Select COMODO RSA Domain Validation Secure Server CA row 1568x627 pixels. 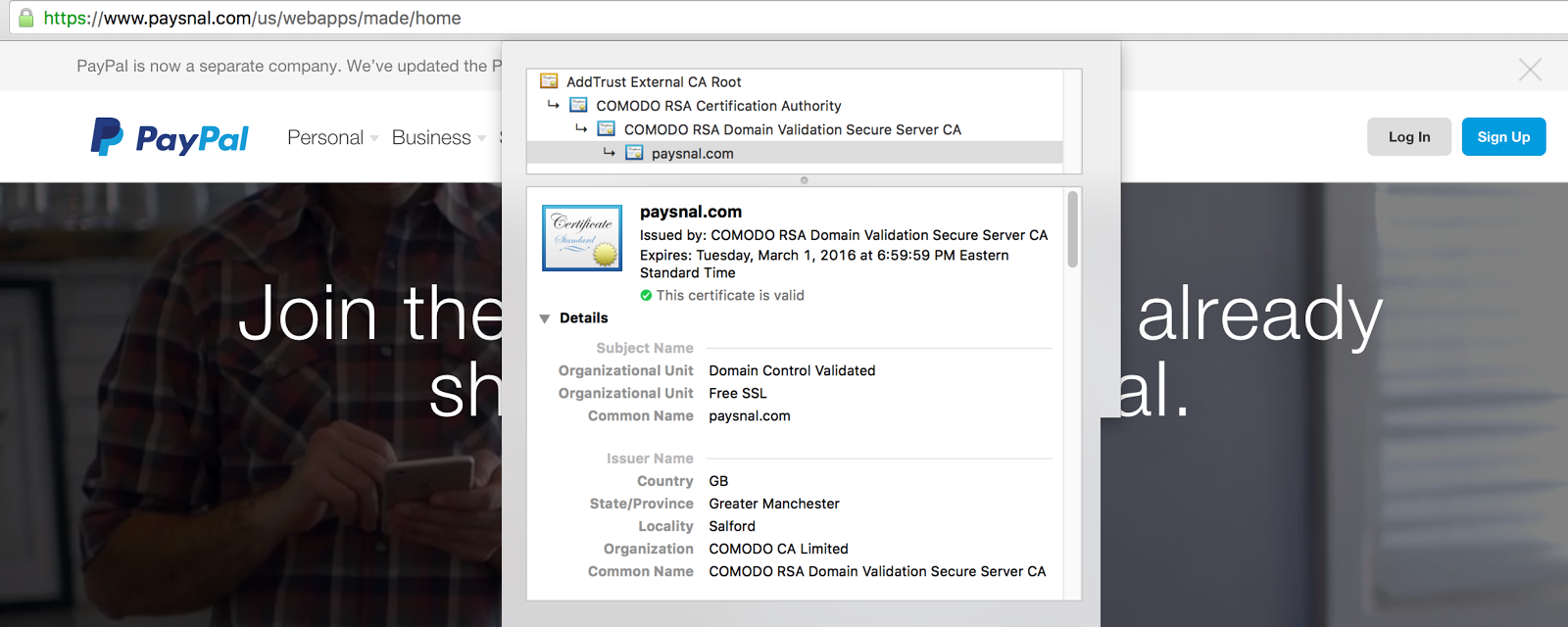pos(795,128)
